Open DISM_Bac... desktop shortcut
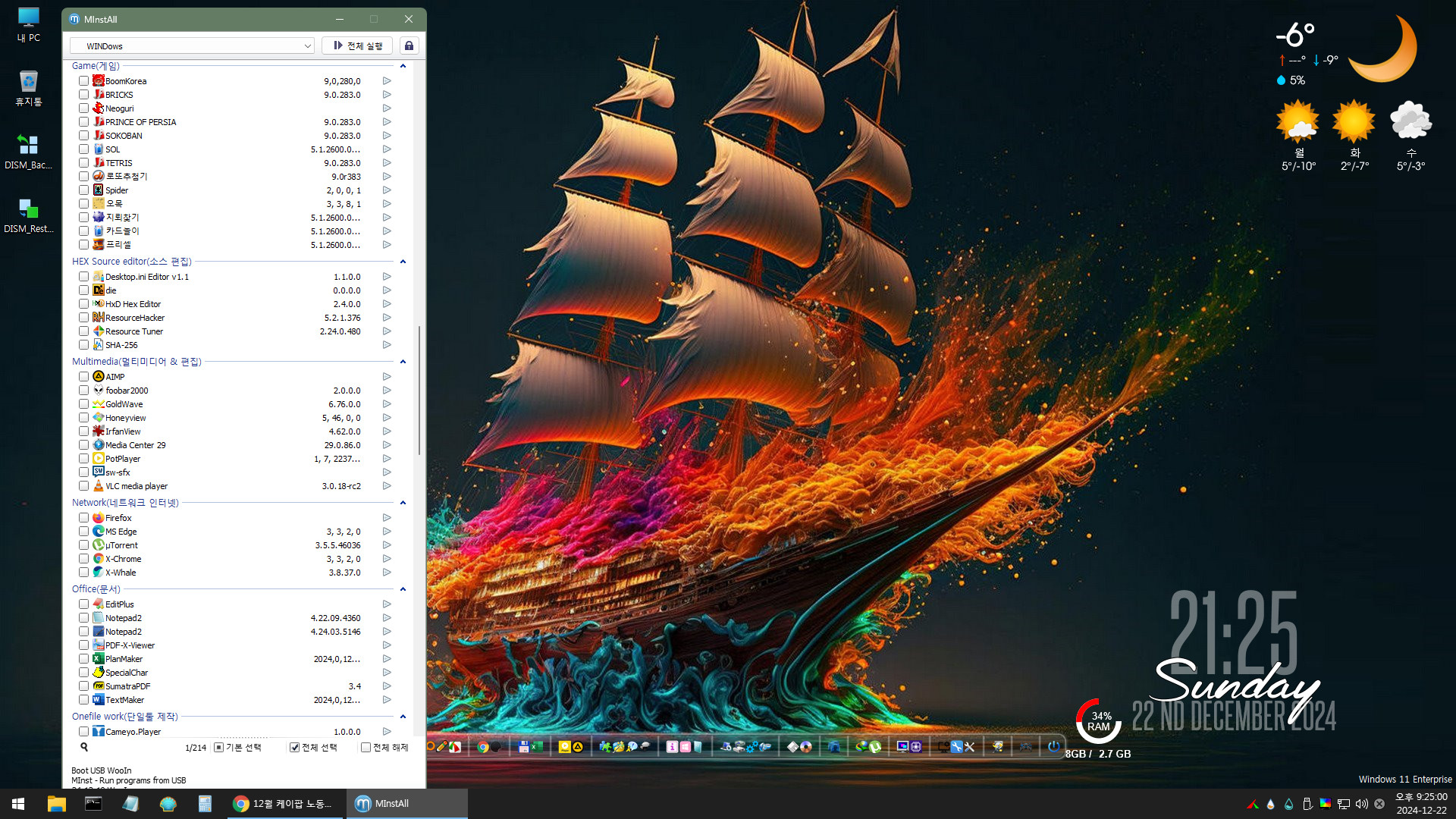The height and width of the screenshot is (819, 1456). tap(28, 152)
